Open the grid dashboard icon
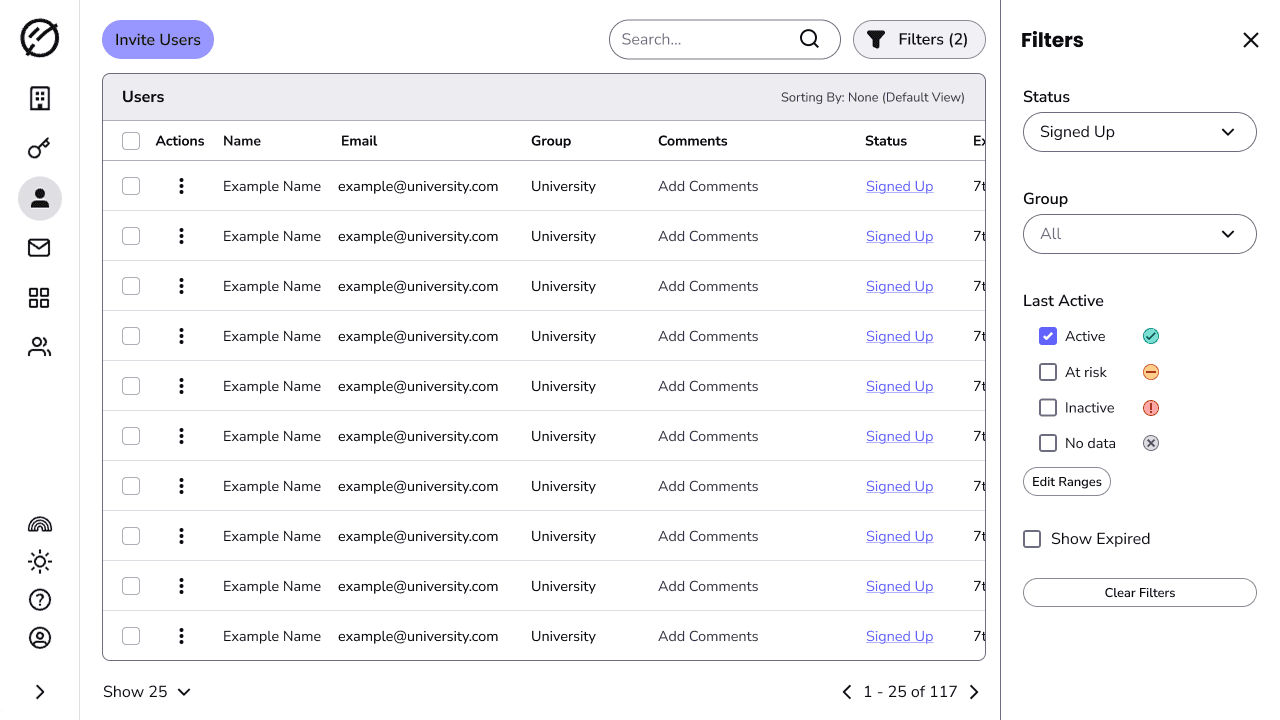The height and width of the screenshot is (720, 1280). tap(40, 298)
